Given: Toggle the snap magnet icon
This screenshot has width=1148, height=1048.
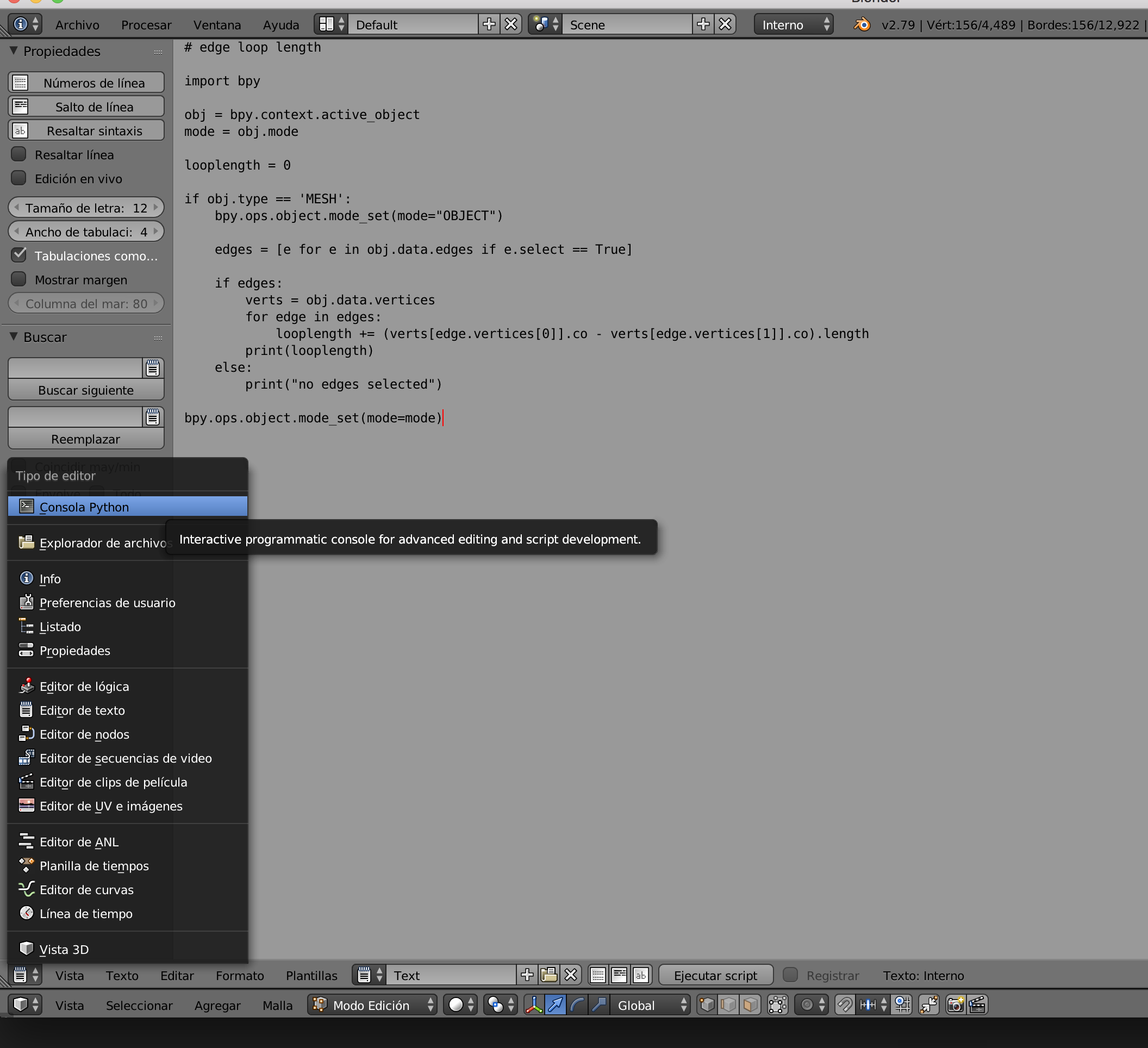Looking at the screenshot, I should [x=845, y=1005].
